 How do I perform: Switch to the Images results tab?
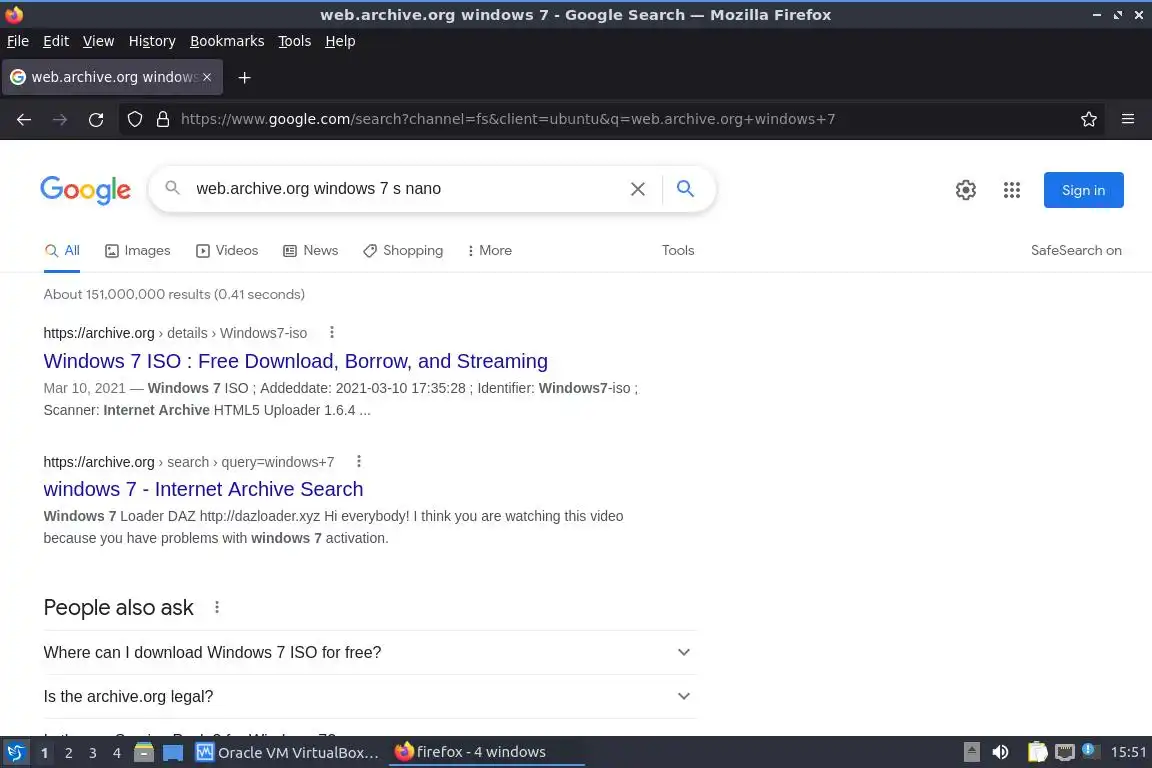tap(137, 251)
